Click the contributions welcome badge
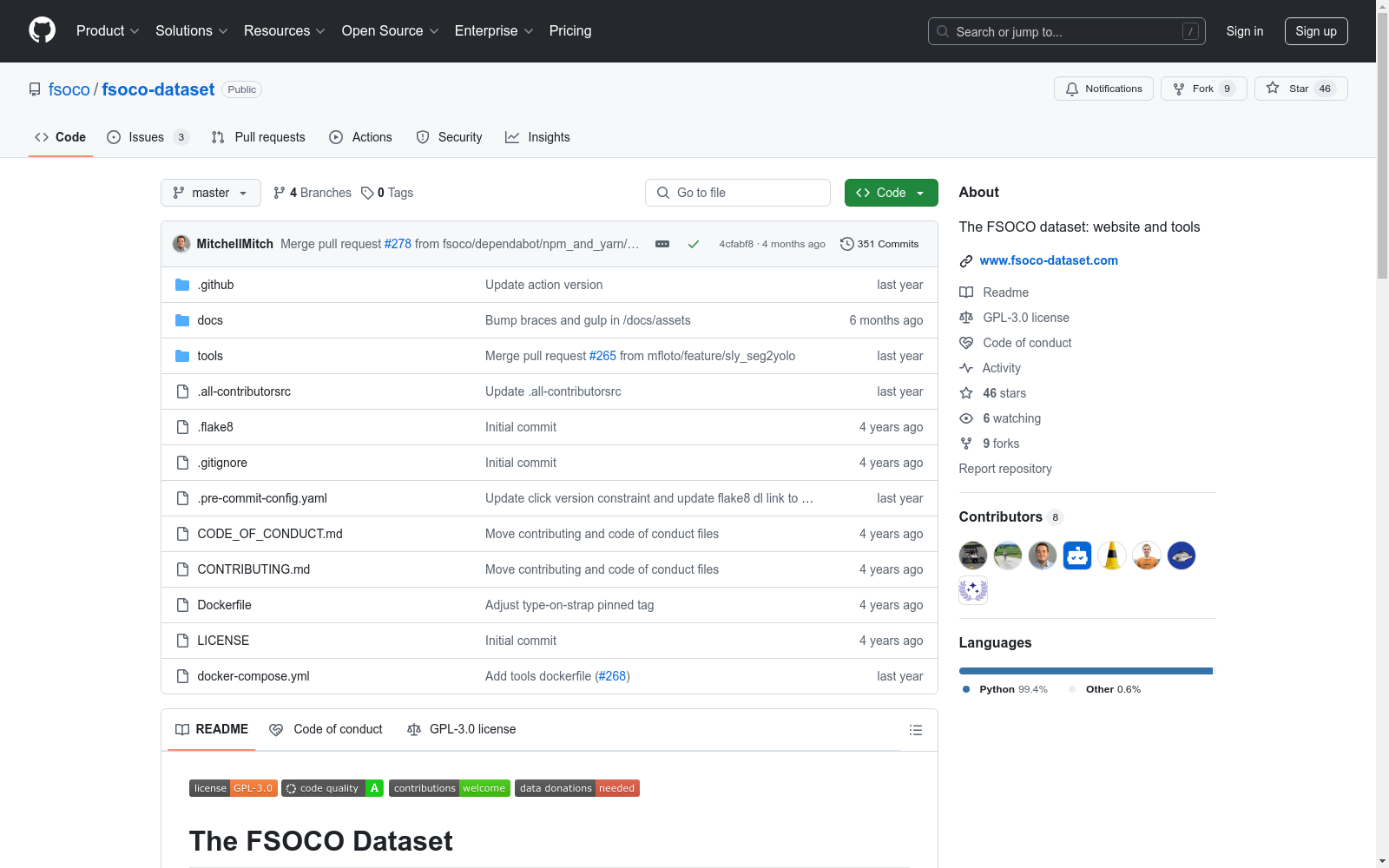Viewport: 1389px width, 868px height. [x=450, y=788]
